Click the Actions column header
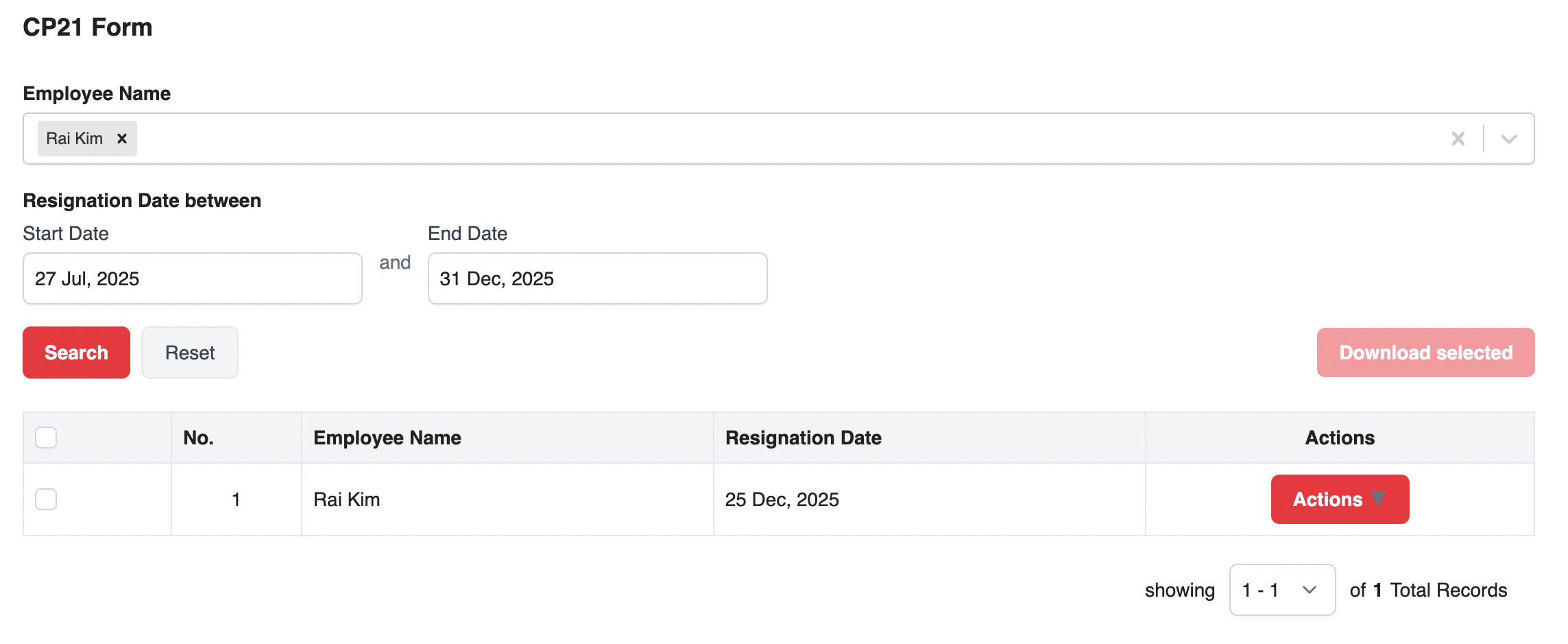 click(x=1340, y=438)
